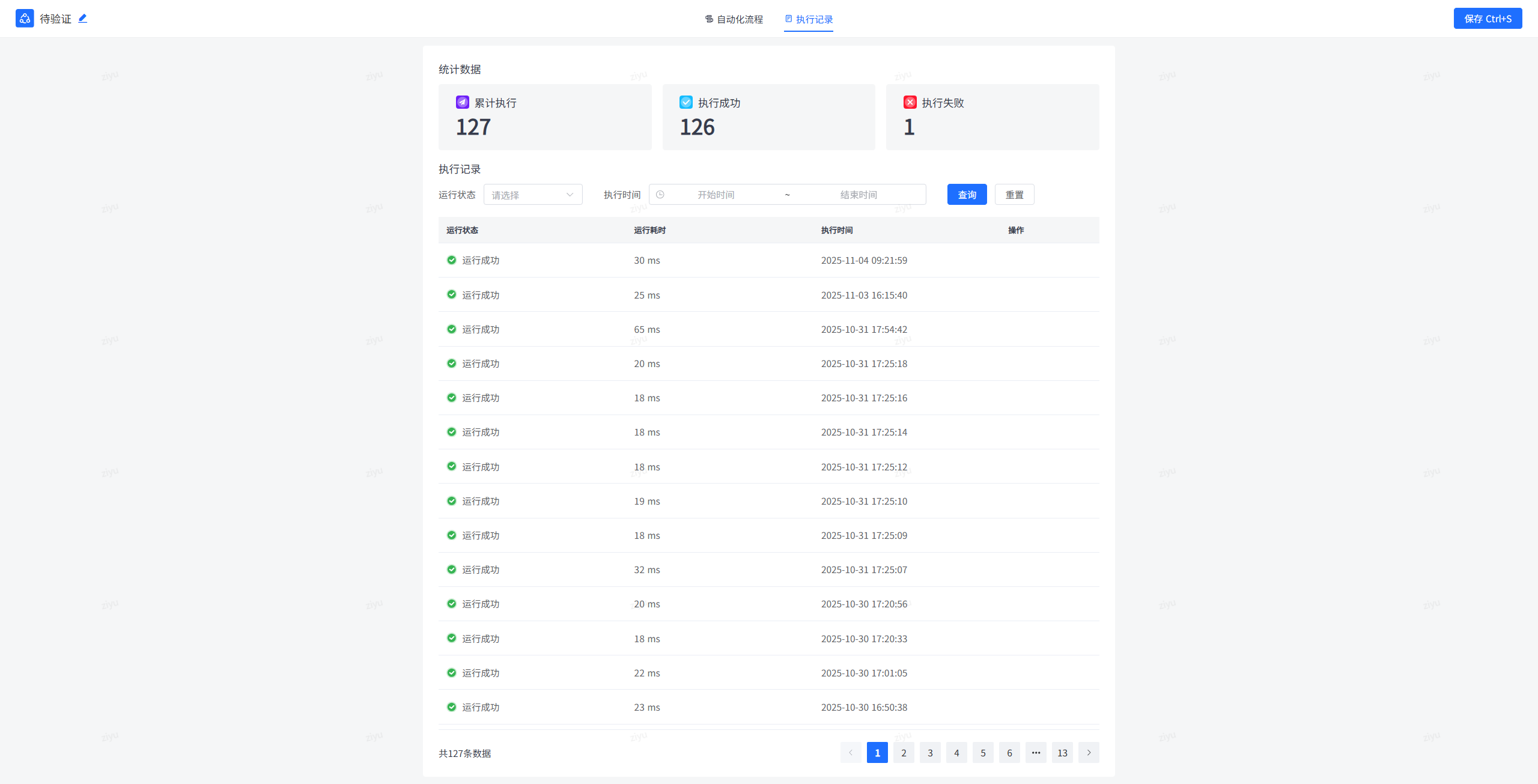Click the blue app logo icon

point(25,19)
